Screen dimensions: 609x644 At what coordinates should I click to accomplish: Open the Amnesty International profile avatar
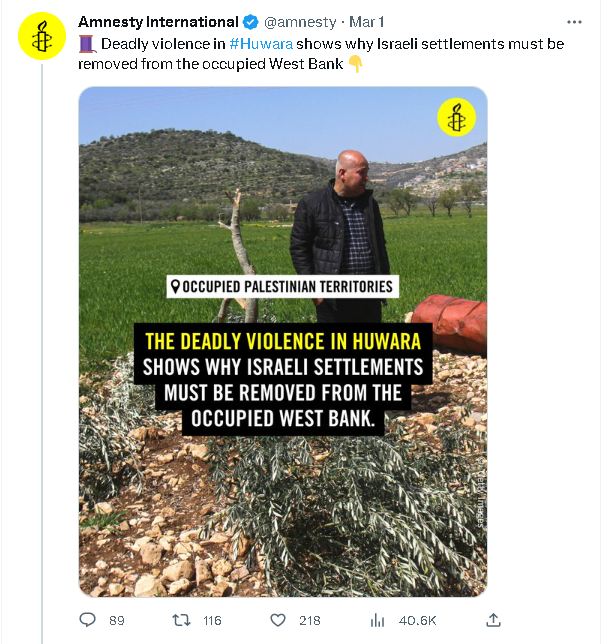pyautogui.click(x=41, y=38)
